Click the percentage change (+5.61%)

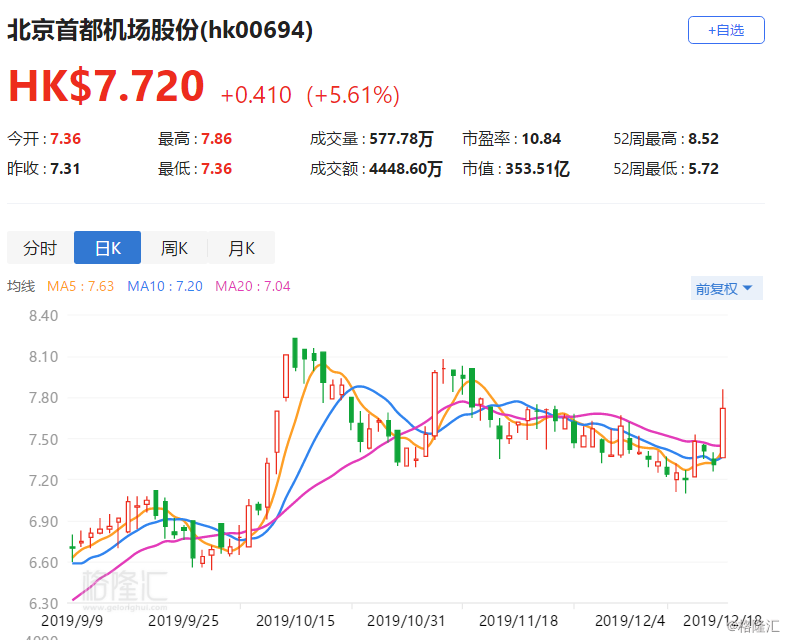pyautogui.click(x=353, y=95)
